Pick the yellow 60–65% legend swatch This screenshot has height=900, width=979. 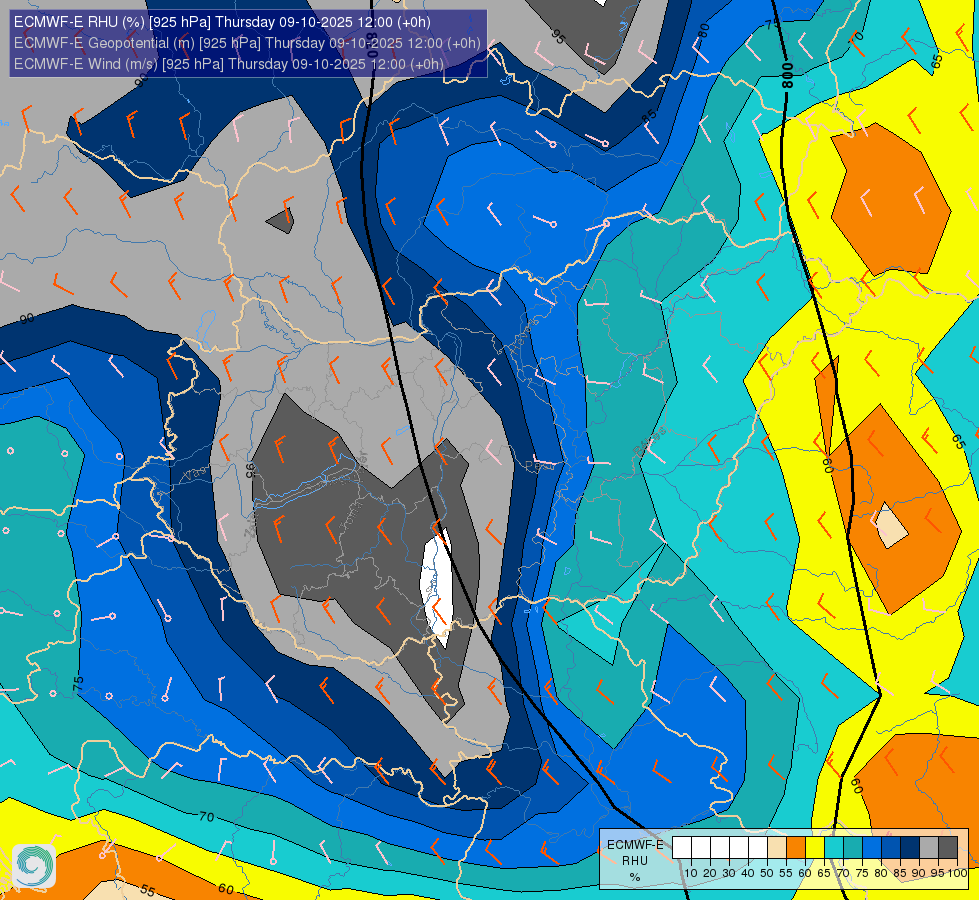pos(815,848)
